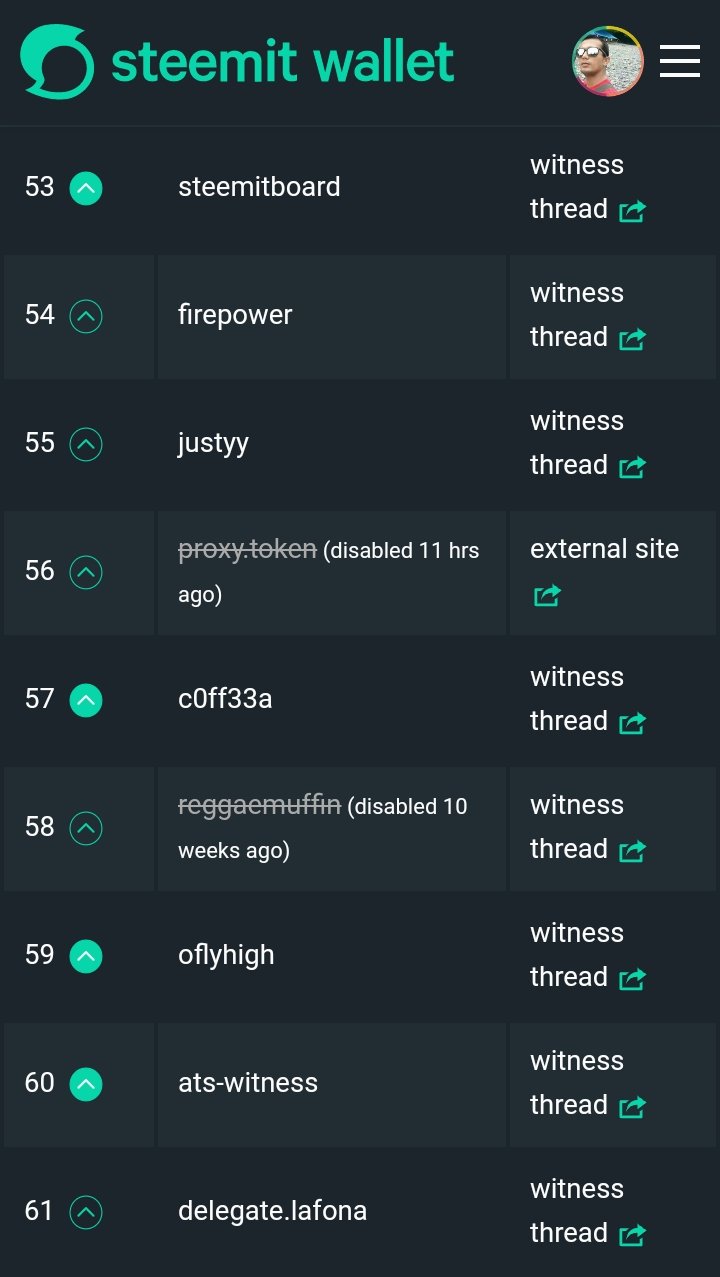The image size is (720, 1277).
Task: Click the Steemit logo icon
Action: (x=57, y=61)
